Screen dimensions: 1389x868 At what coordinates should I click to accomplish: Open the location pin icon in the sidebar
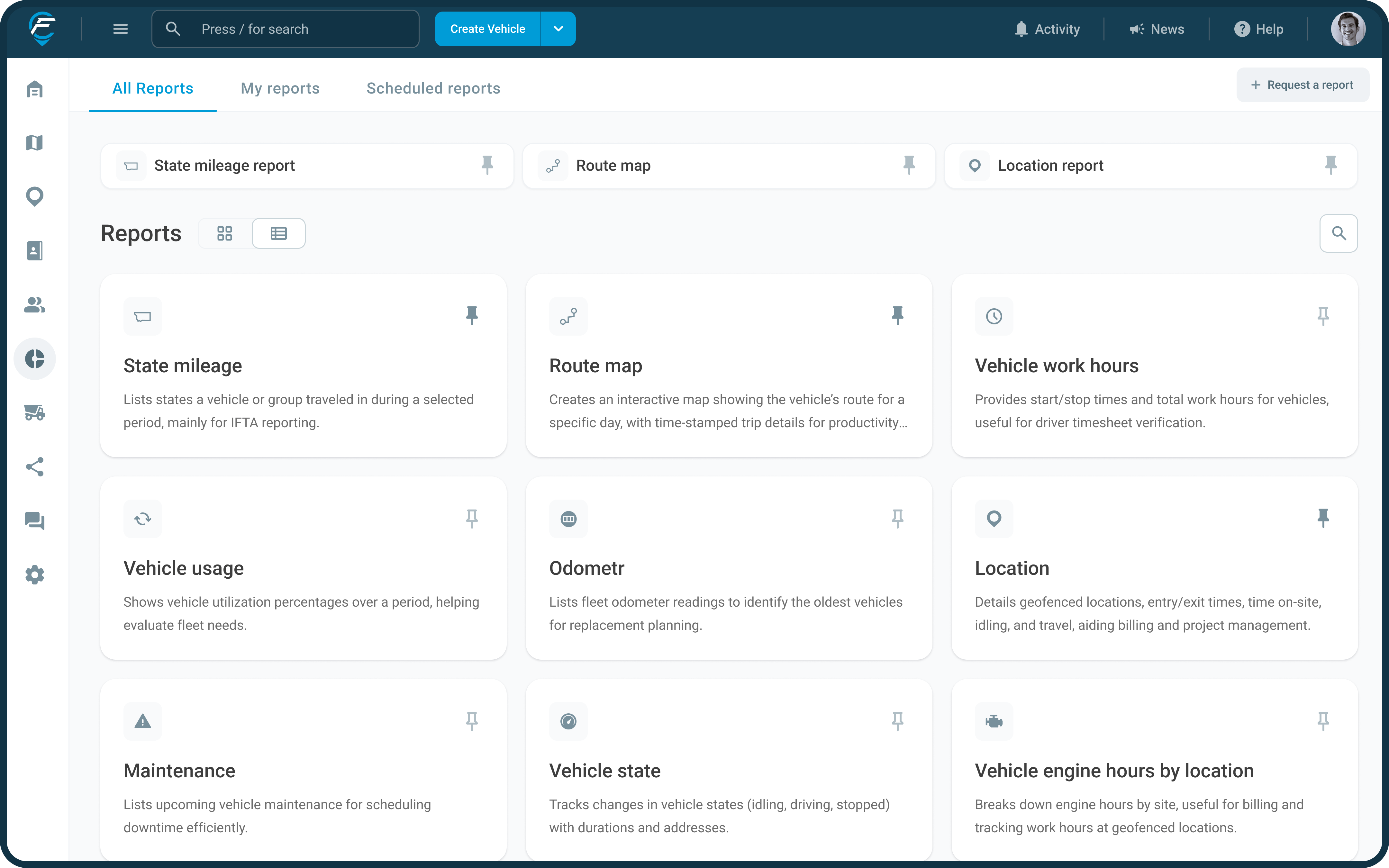click(x=34, y=196)
